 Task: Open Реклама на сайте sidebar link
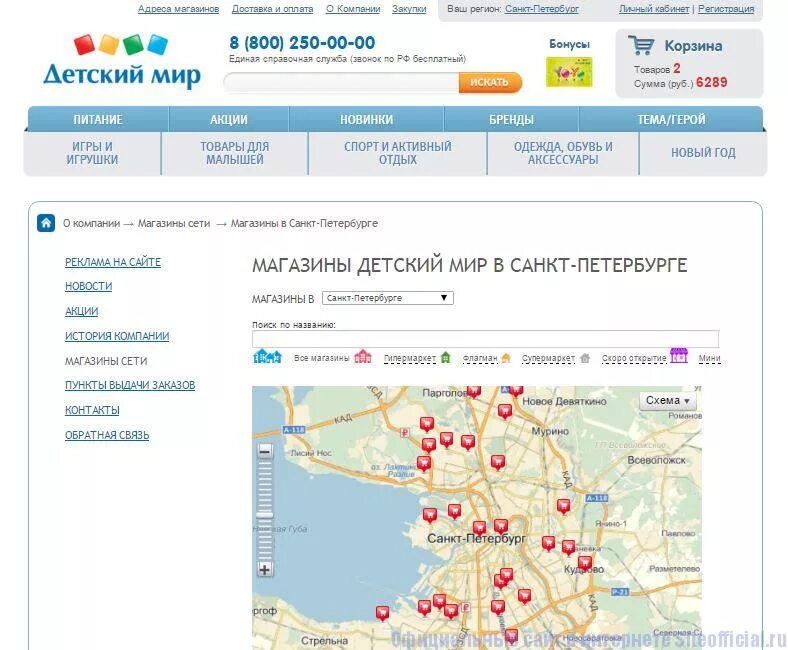113,262
